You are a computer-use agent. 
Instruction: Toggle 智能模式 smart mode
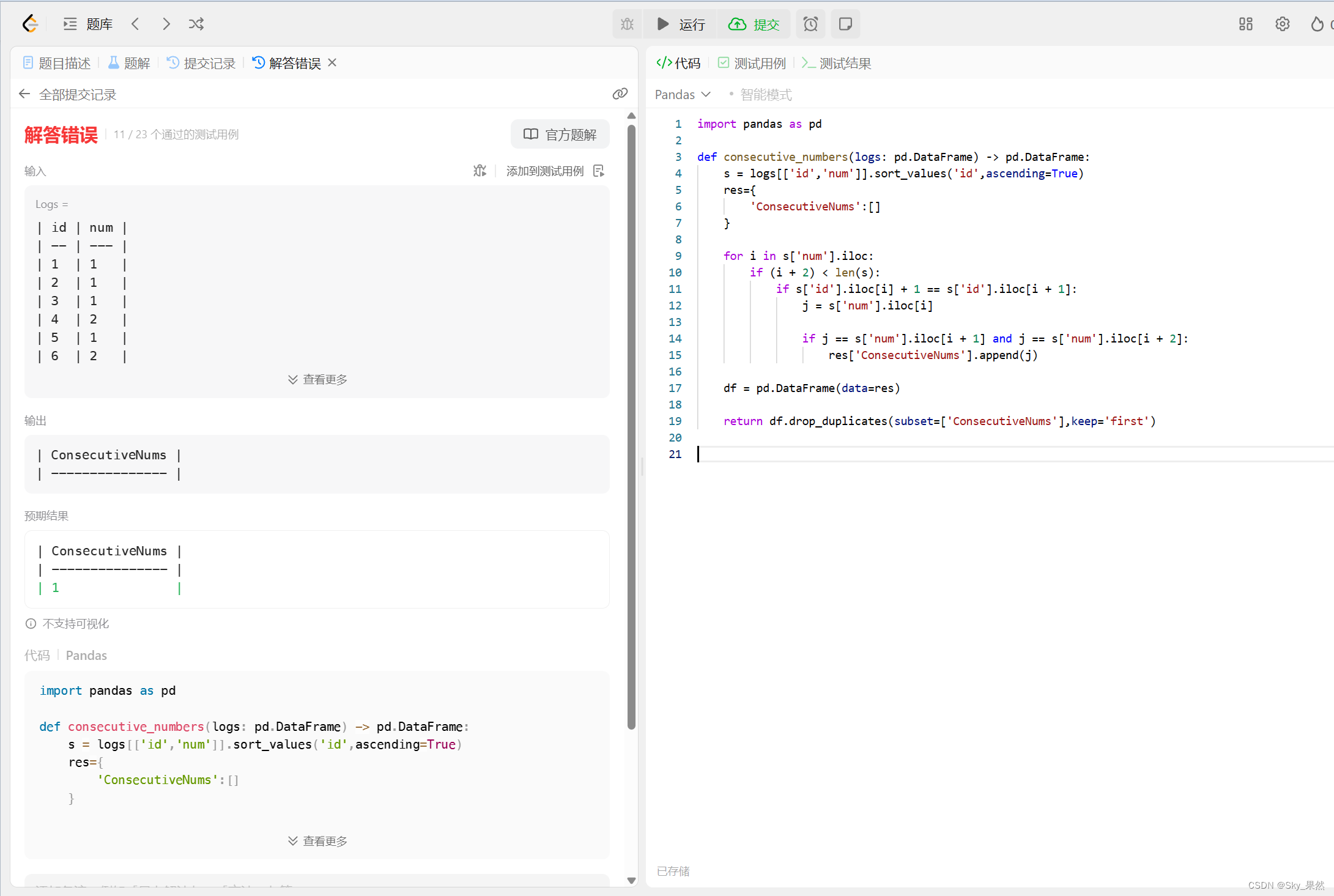point(766,94)
